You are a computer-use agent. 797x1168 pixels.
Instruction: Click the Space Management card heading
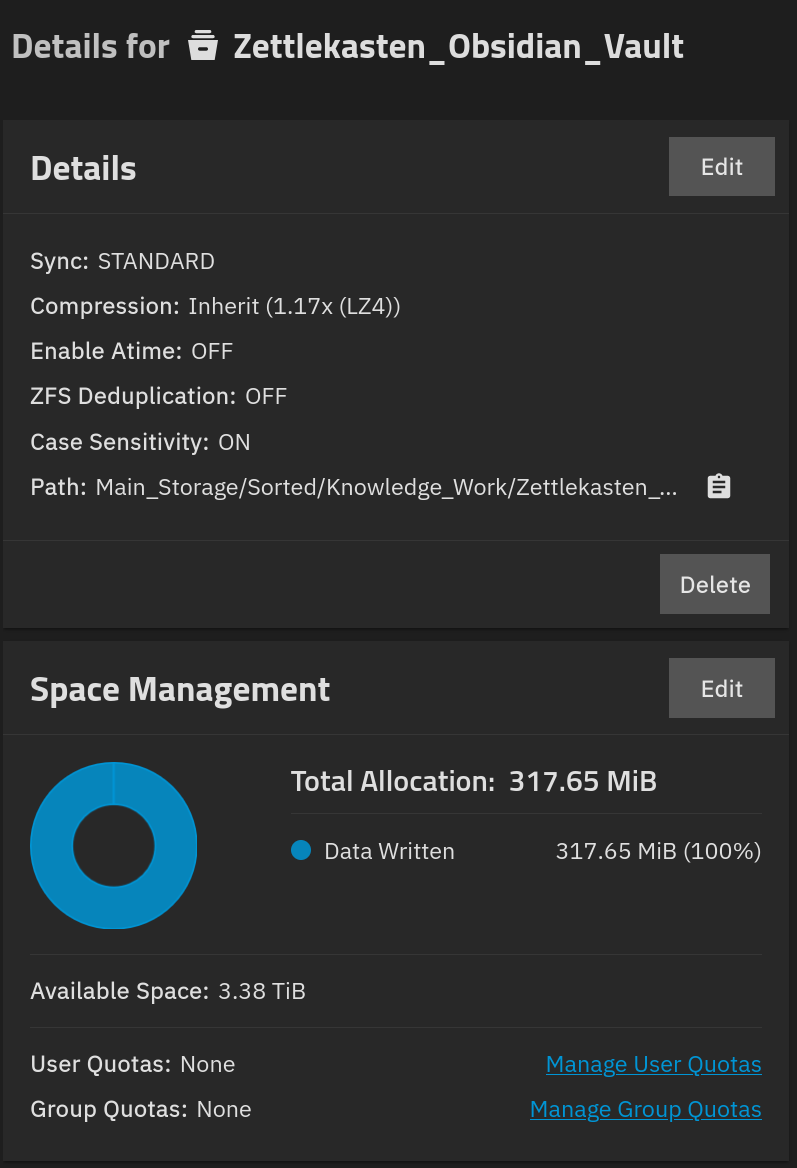[x=180, y=690]
